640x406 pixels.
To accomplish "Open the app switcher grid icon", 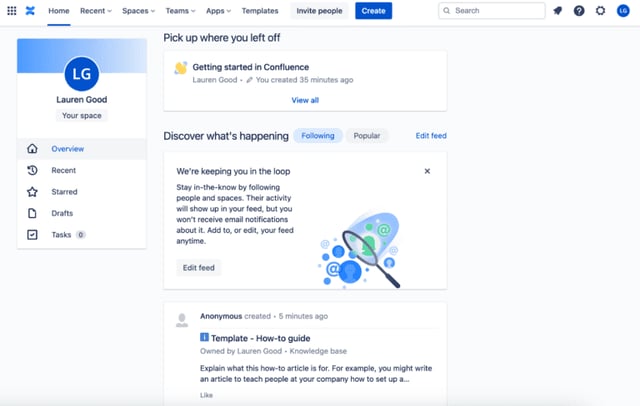I will coord(12,11).
